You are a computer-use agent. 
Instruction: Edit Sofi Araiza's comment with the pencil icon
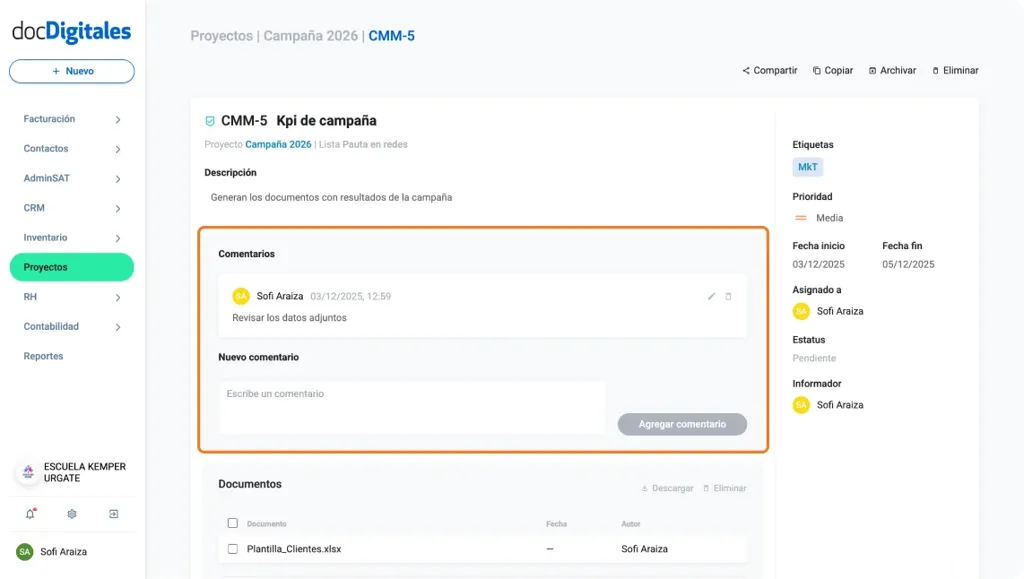click(x=711, y=296)
